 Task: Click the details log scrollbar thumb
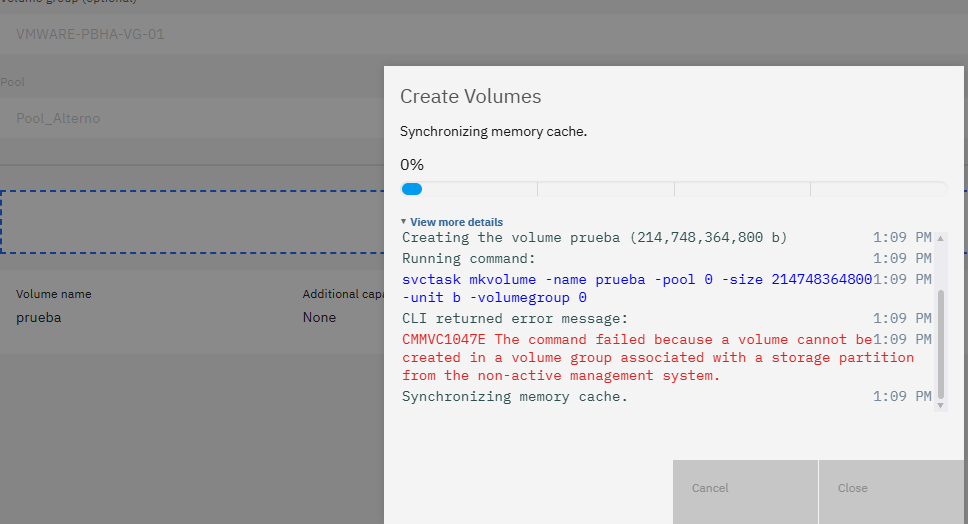[940, 344]
